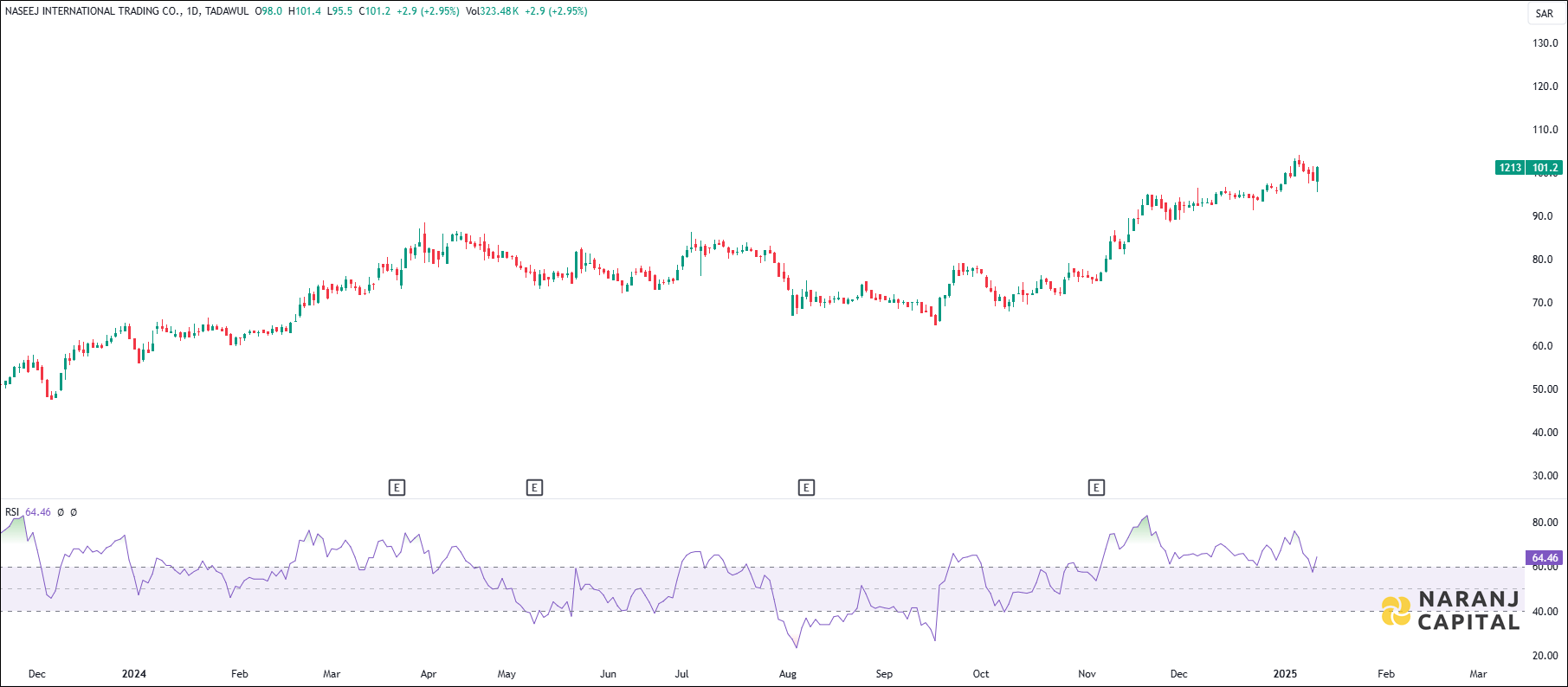Open the earnings E marker near May
Viewport: 1568px width, 687px height.
pos(534,488)
